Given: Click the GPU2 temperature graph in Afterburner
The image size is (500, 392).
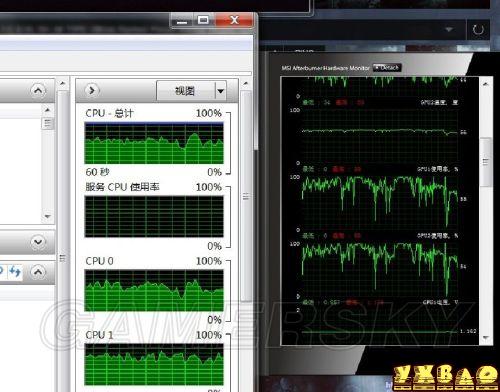Looking at the screenshot, I should (x=380, y=135).
